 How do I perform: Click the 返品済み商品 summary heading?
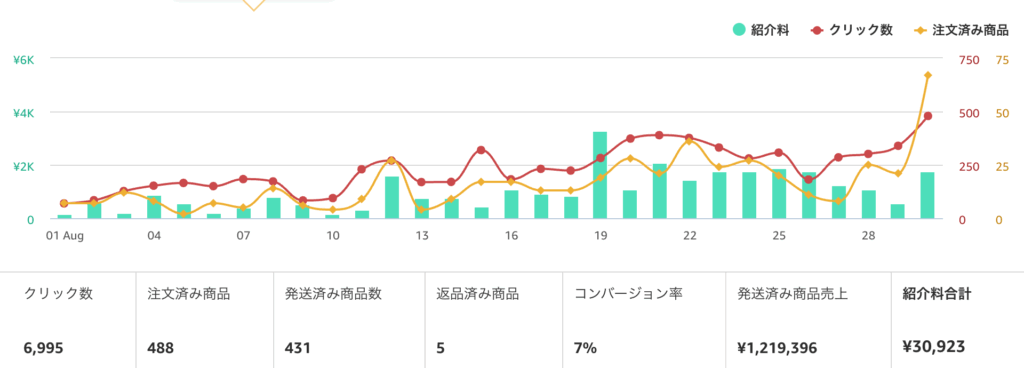point(477,294)
